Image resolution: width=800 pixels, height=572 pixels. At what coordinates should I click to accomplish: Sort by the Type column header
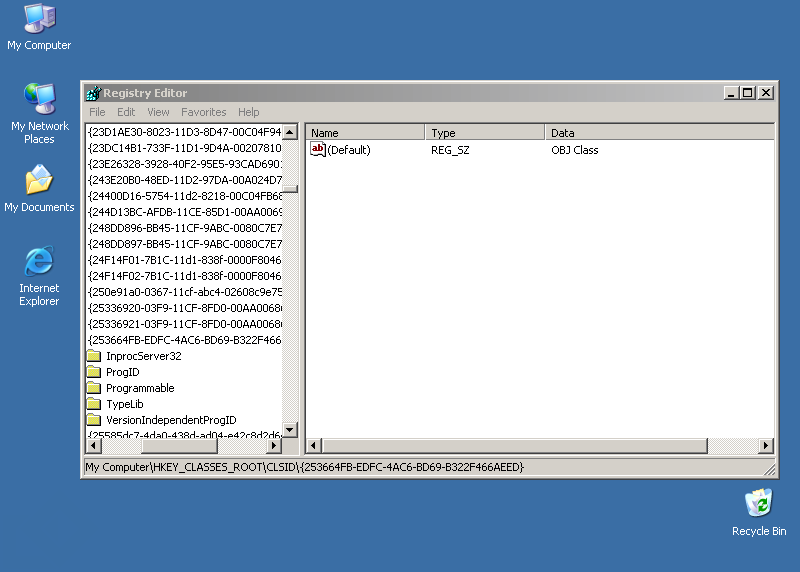(485, 133)
